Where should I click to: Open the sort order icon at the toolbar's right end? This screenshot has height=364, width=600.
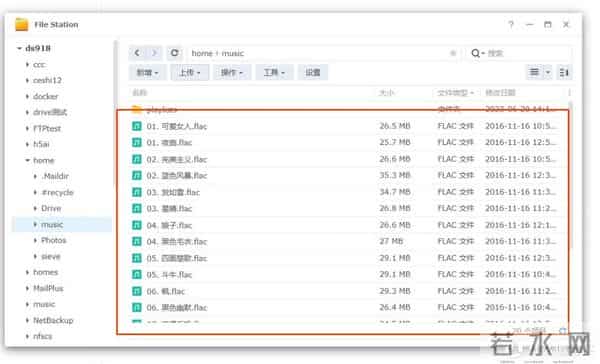tap(564, 72)
